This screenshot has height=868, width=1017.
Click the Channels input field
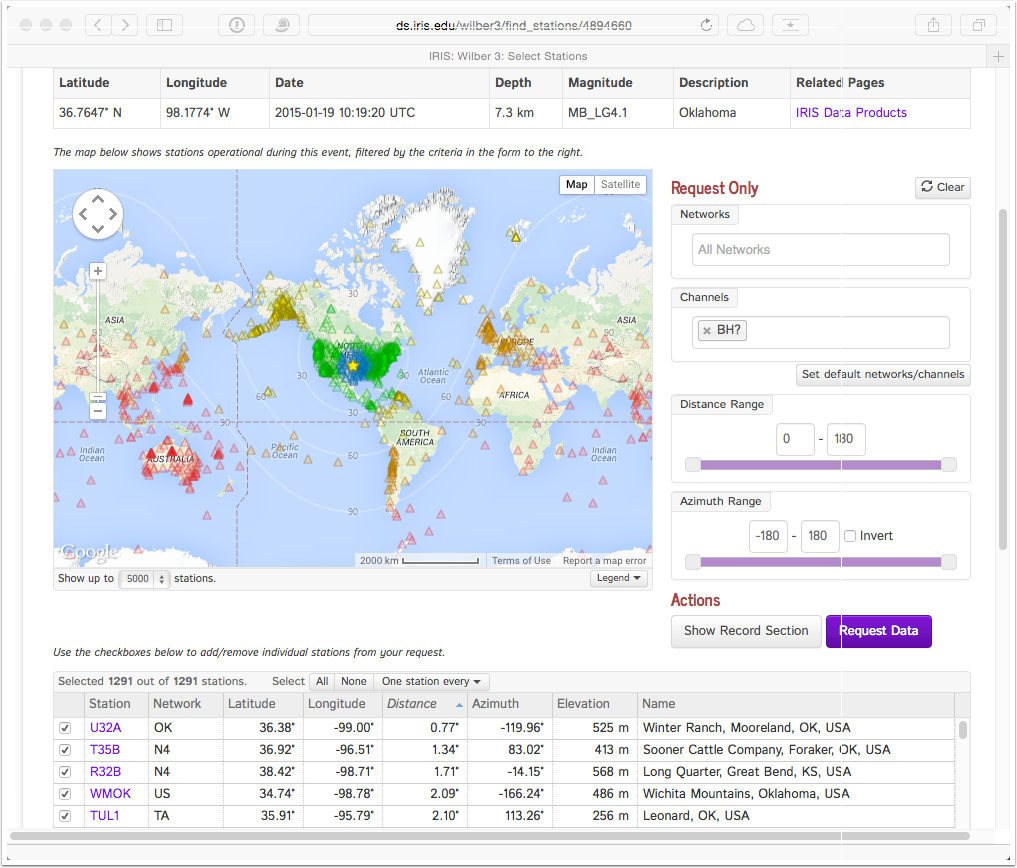(820, 333)
